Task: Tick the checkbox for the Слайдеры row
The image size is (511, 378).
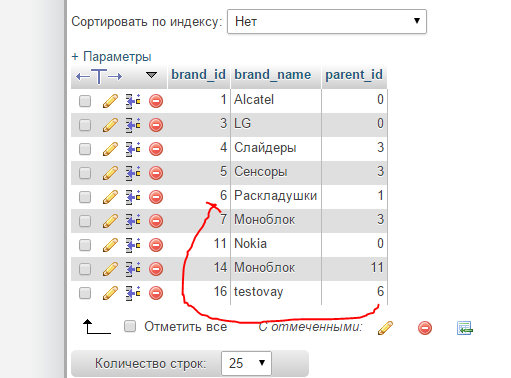Action: 85,149
